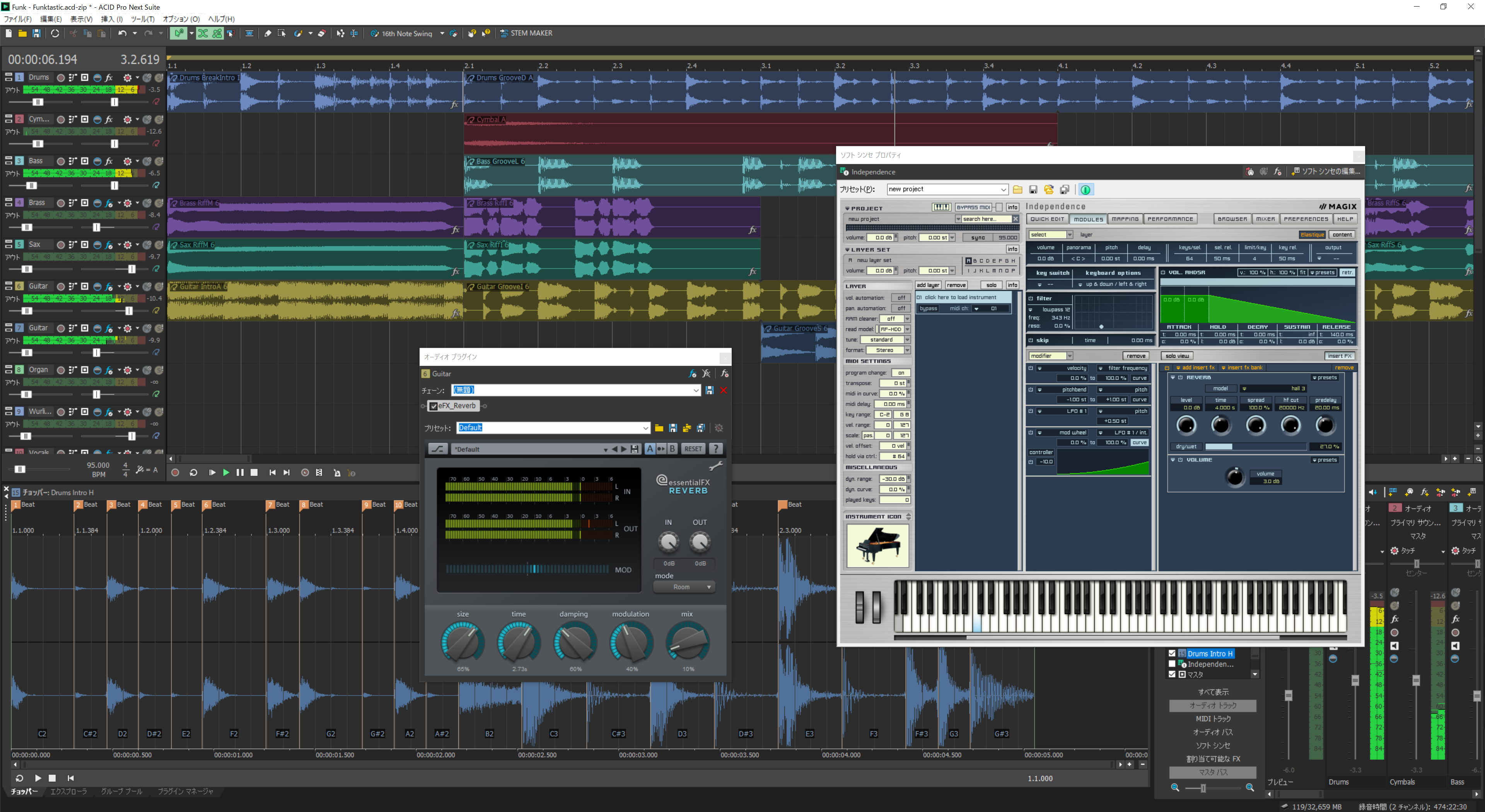The height and width of the screenshot is (812, 1485).
Task: Save the plugin chain preset
Action: [x=709, y=390]
